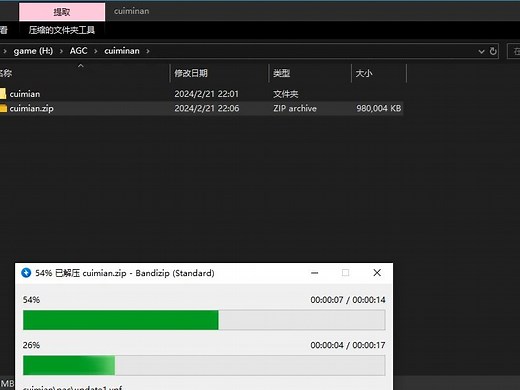Viewport: 520px width, 390px height.
Task: Click game (H:) breadcrumb in address bar
Action: click(x=33, y=51)
